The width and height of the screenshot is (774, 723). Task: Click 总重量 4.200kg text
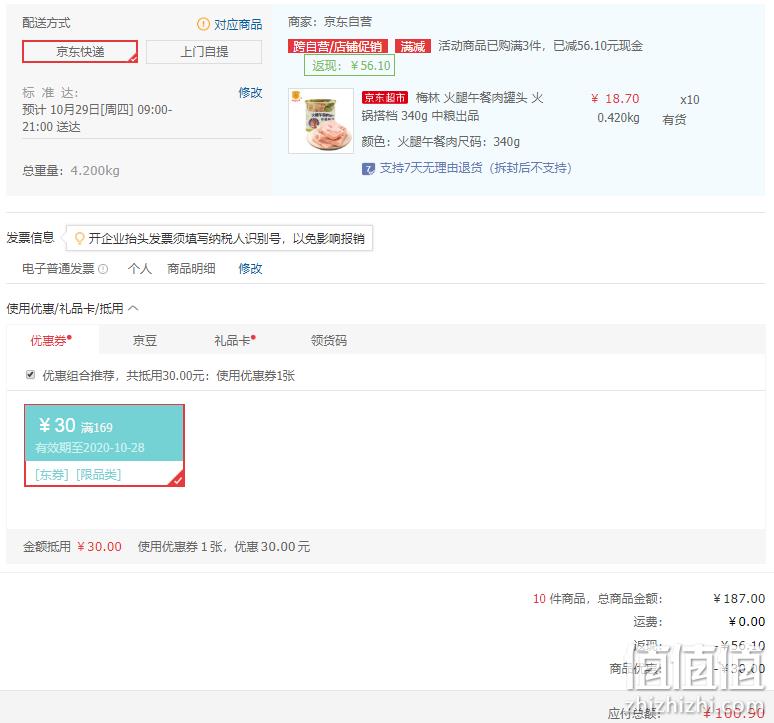click(x=71, y=171)
